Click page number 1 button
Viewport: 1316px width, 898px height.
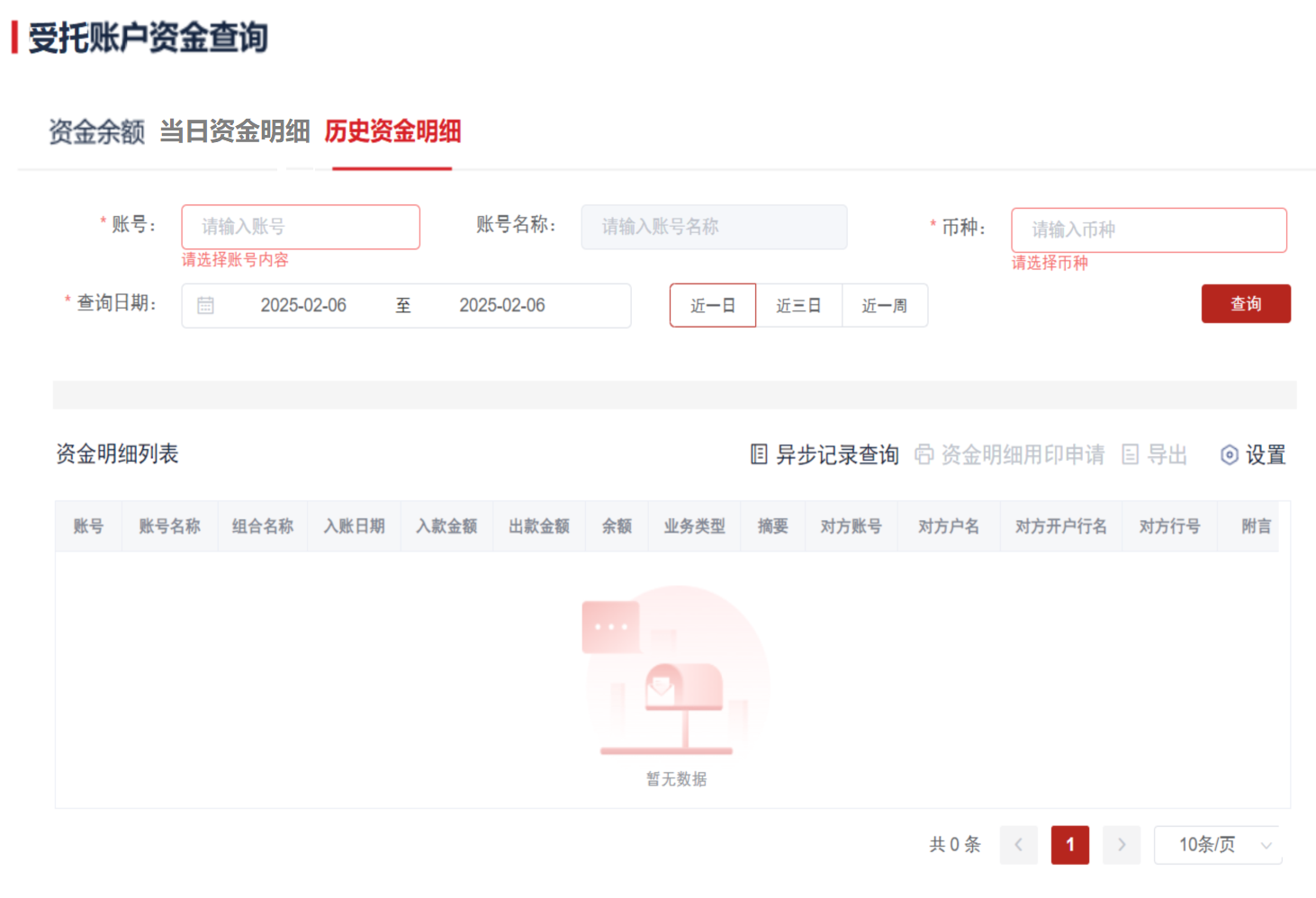(1069, 845)
